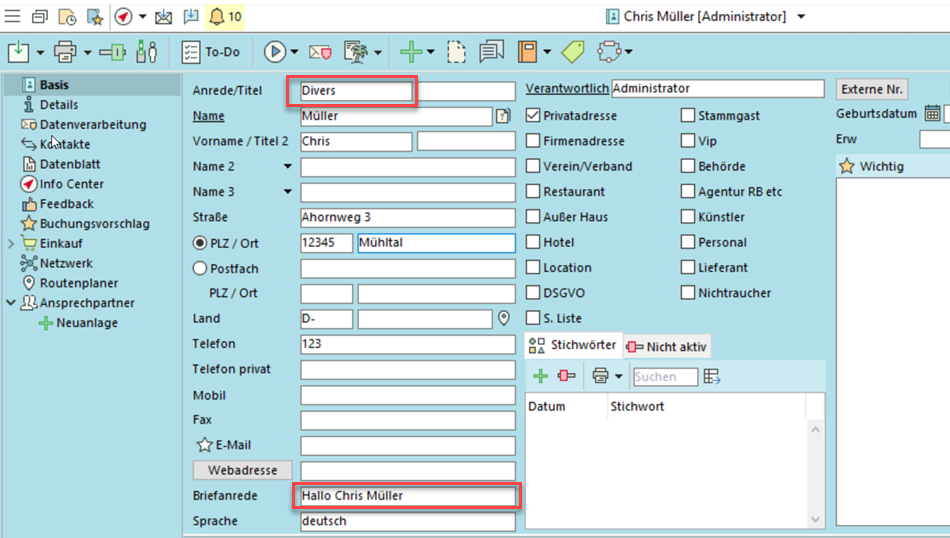
Task: Click the yellow tag icon in toolbar
Action: pyautogui.click(x=573, y=51)
